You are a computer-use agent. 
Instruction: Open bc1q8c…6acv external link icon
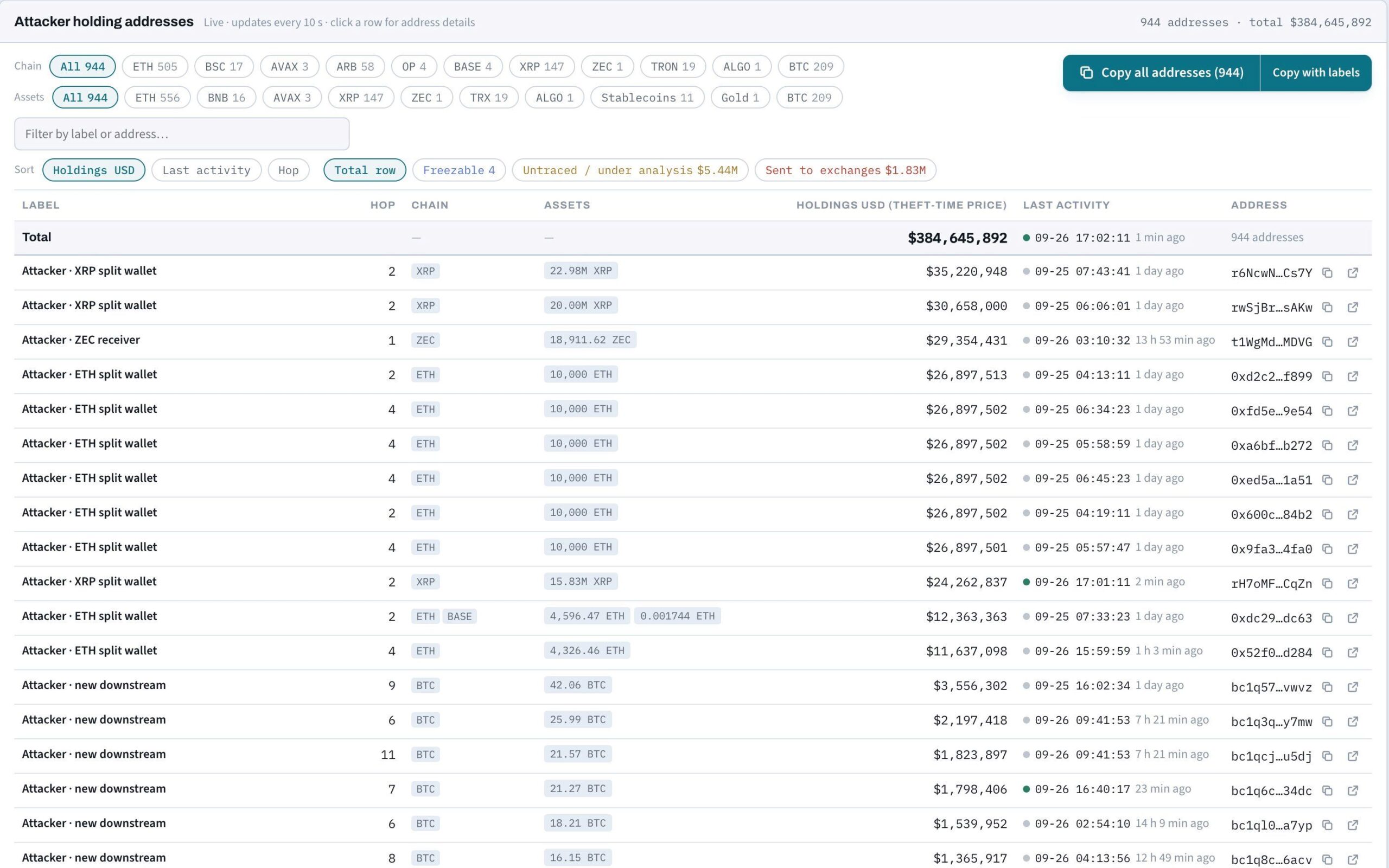click(x=1353, y=859)
